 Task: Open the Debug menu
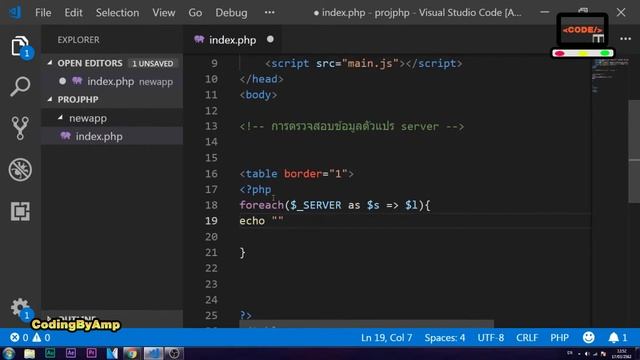click(231, 13)
